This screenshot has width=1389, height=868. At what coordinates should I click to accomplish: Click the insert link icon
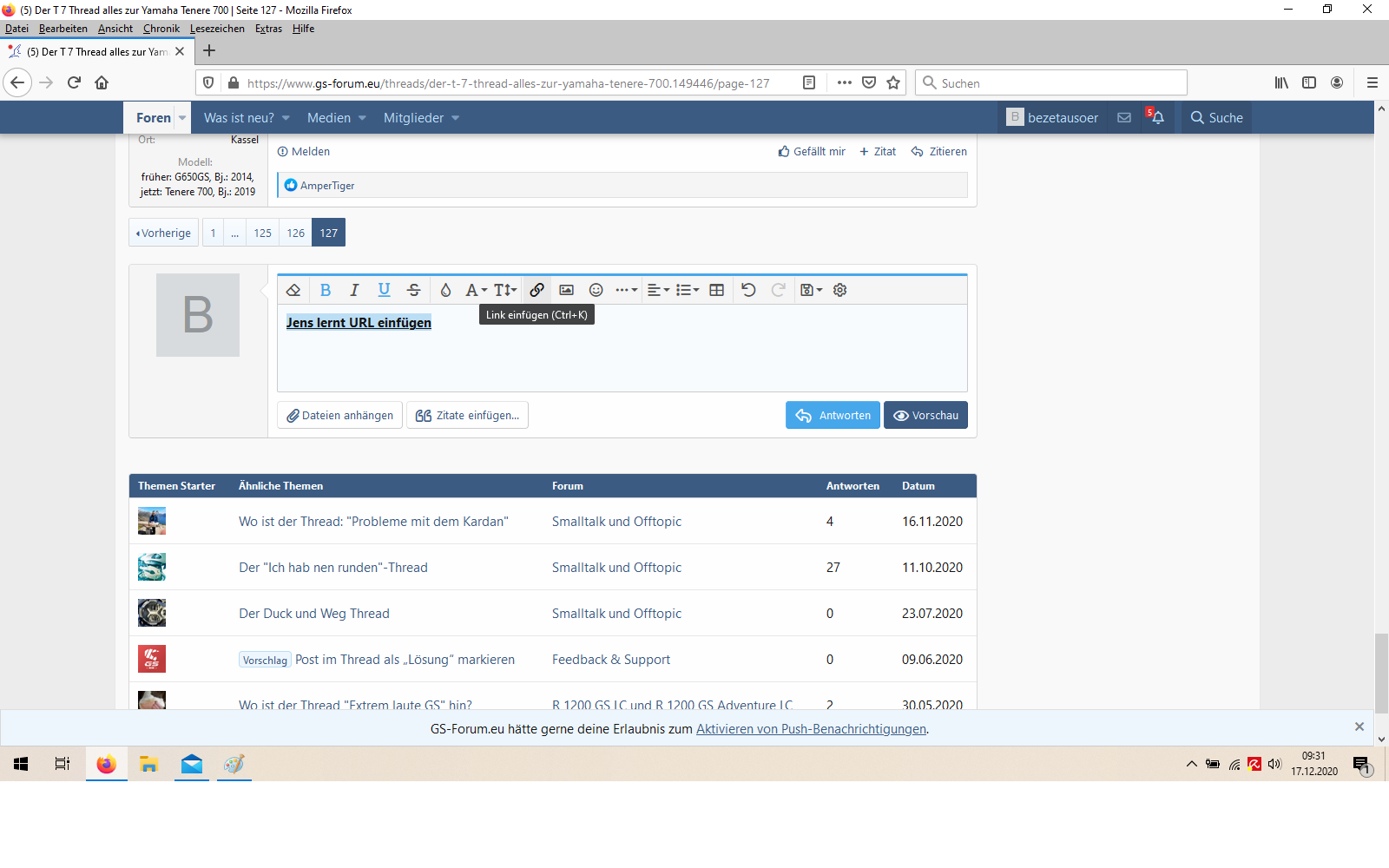point(537,290)
